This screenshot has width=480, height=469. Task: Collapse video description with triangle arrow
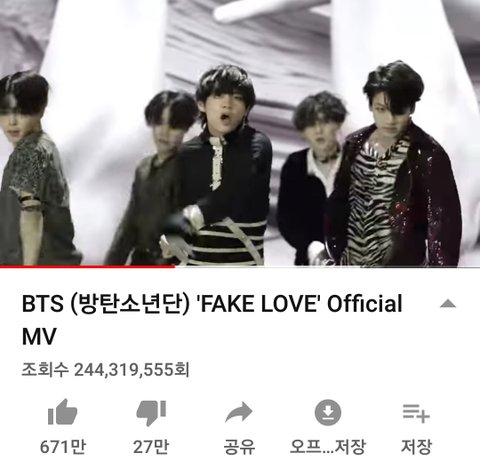click(448, 303)
